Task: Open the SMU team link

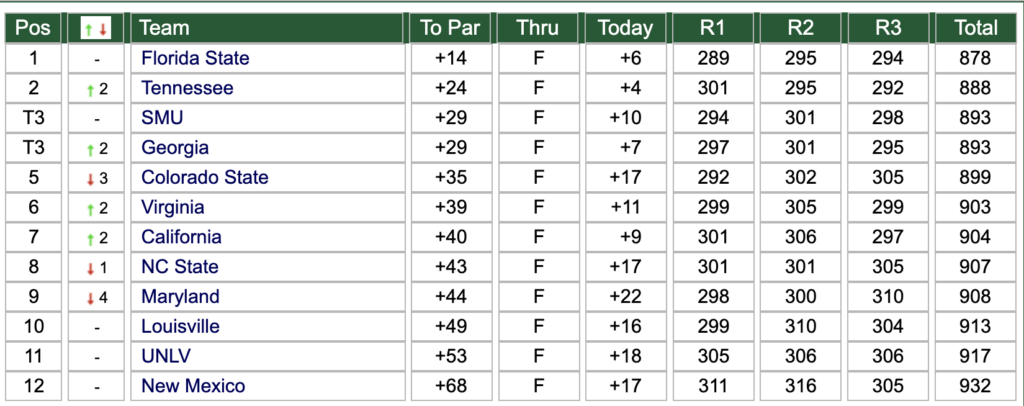Action: point(162,118)
